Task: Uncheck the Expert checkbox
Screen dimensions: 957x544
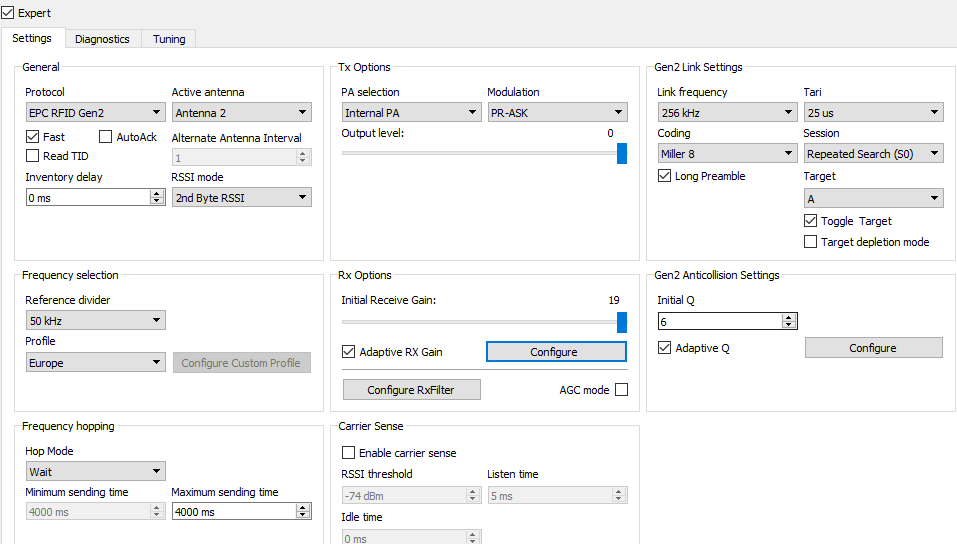Action: [7, 13]
